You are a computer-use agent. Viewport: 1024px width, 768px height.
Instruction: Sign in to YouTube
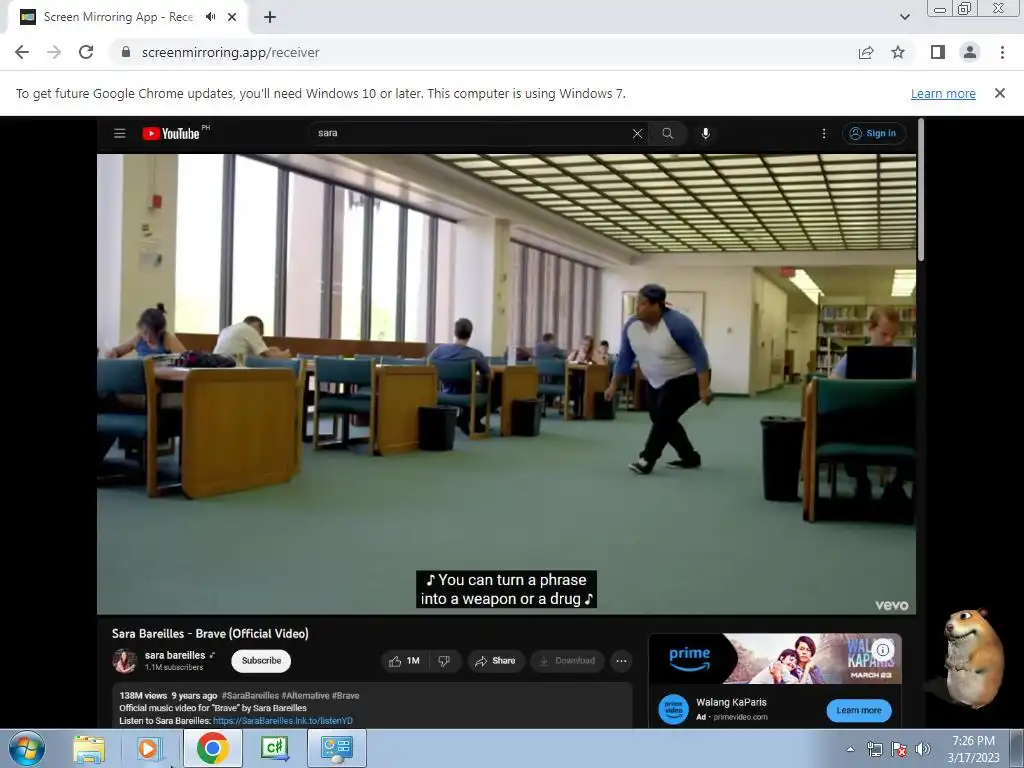(873, 133)
